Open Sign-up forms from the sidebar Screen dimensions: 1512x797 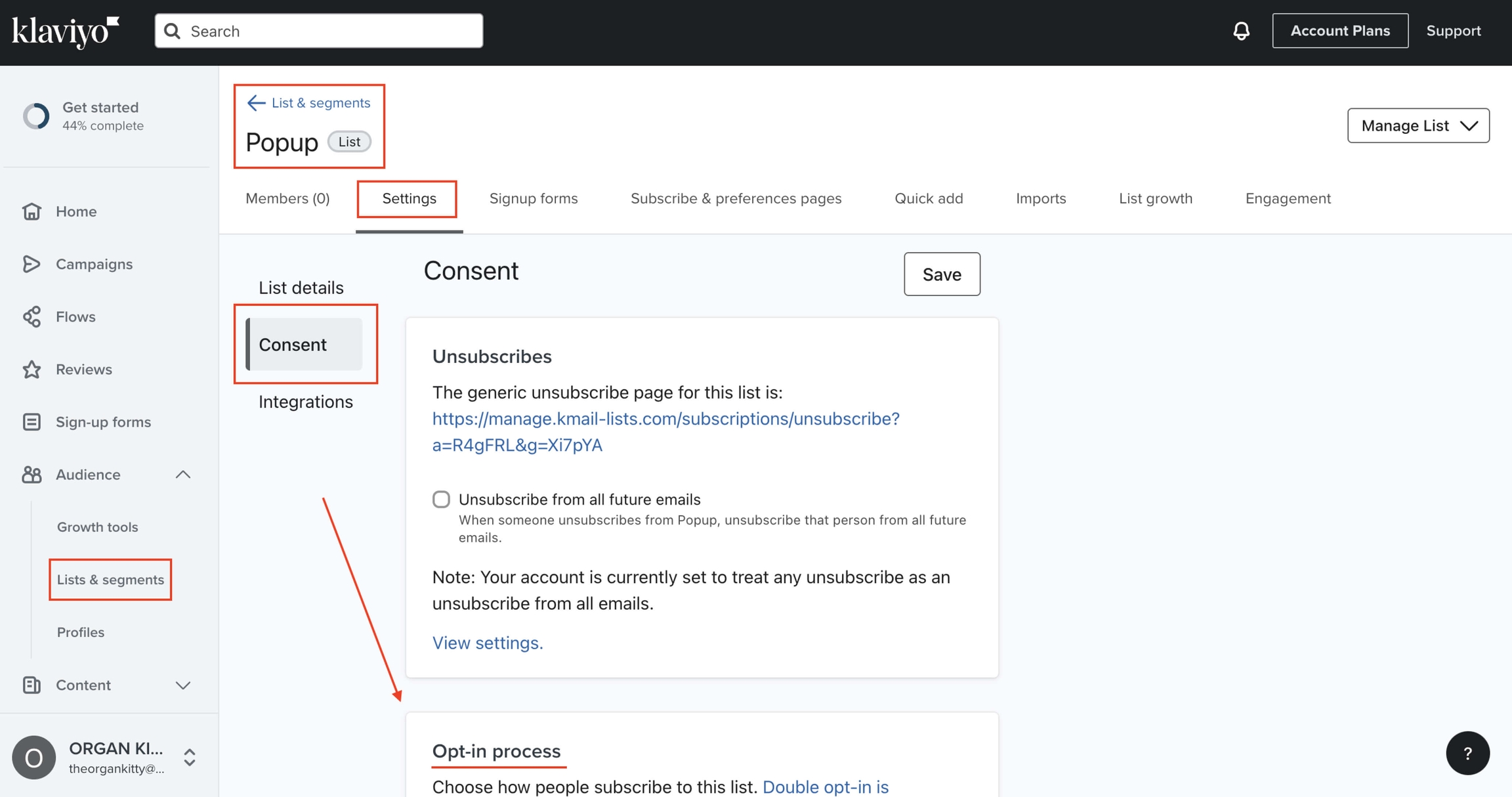(x=103, y=421)
